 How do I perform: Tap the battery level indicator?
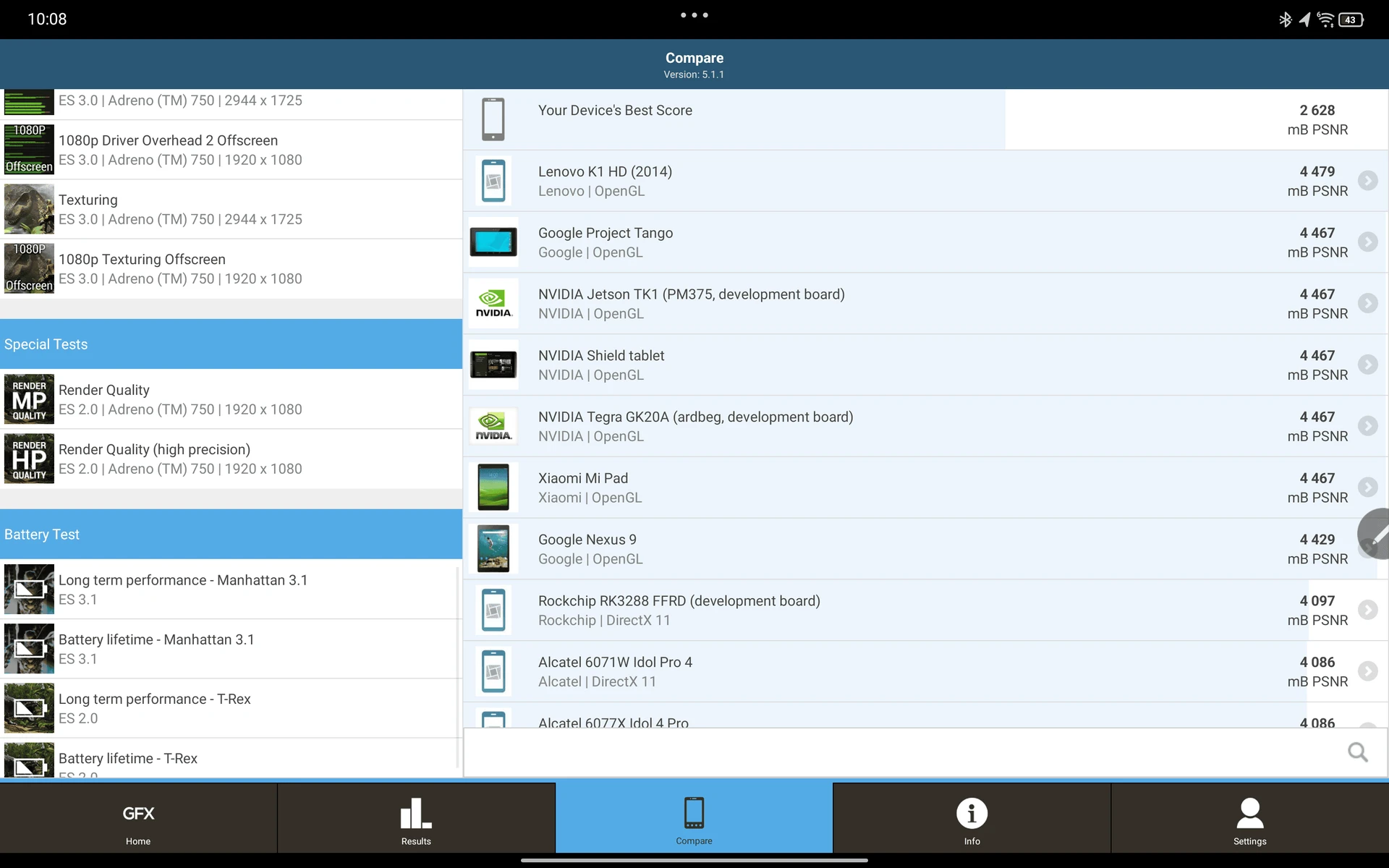1351,20
